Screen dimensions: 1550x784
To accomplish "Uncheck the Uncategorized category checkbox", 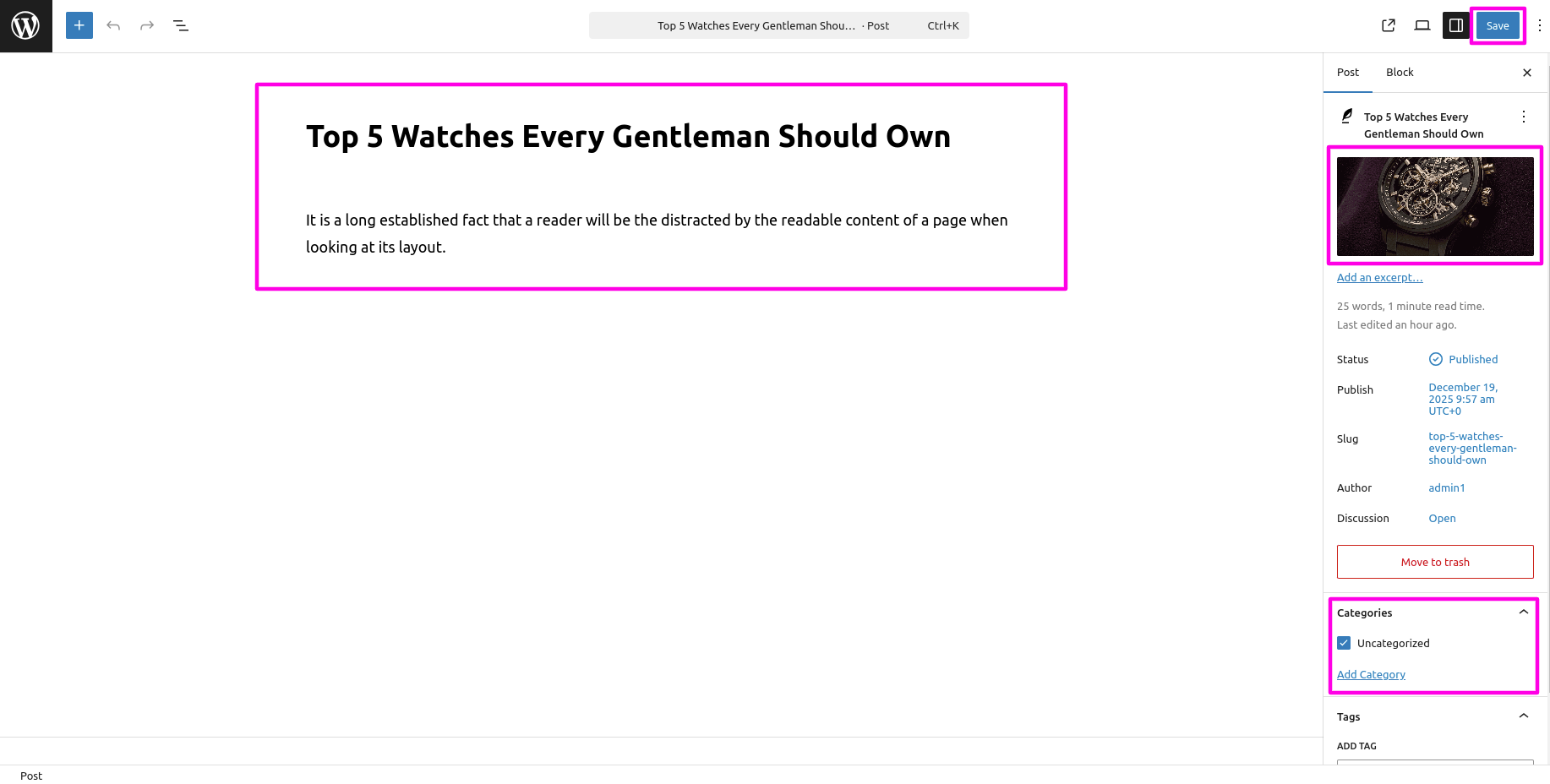I will tap(1345, 643).
